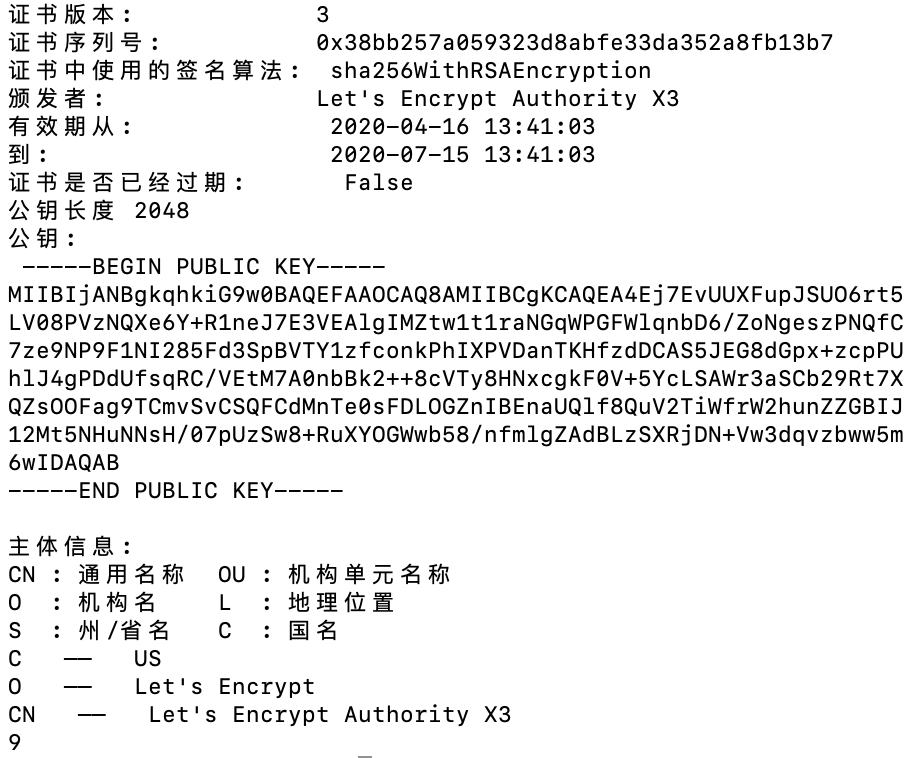
Task: Click the 主体信息 subject info heading
Action: coord(70,546)
